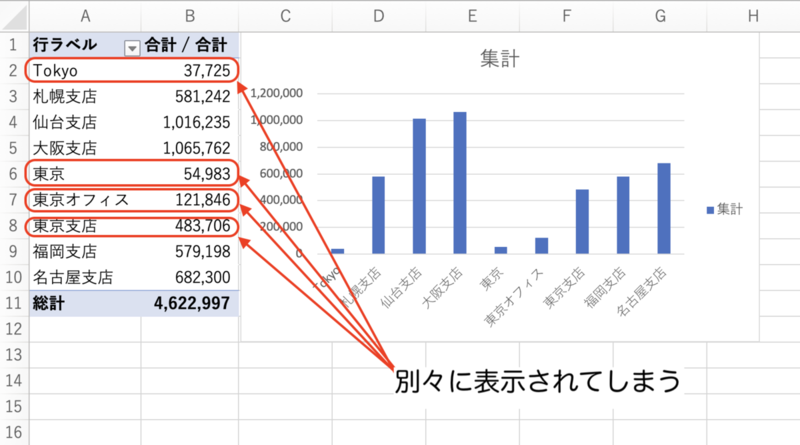This screenshot has width=800, height=445.
Task: Select the value 54,983
Action: click(207, 174)
